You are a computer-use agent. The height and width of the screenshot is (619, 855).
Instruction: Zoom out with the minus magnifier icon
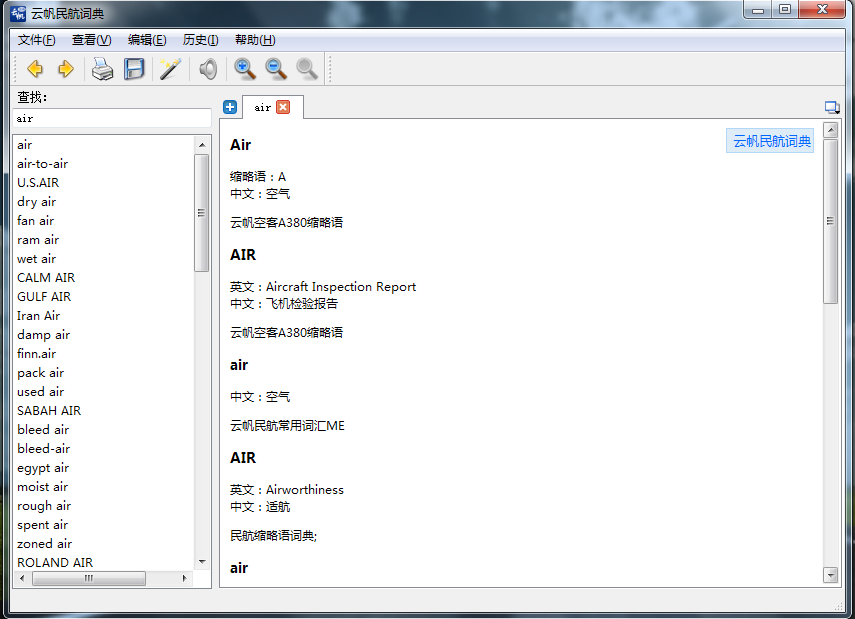tap(276, 69)
